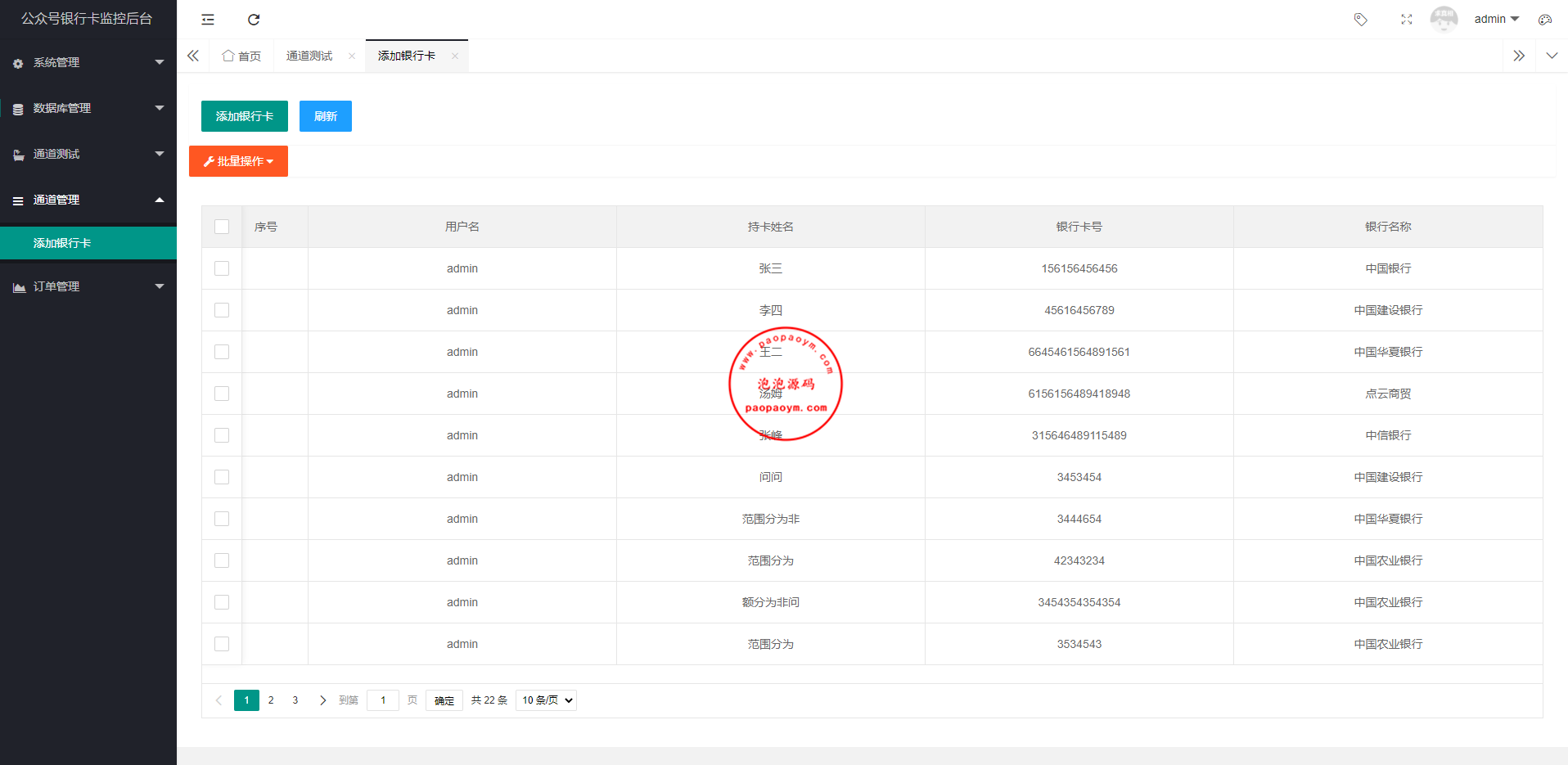
Task: Open the 10 条/页 page size dropdown
Action: [x=546, y=700]
